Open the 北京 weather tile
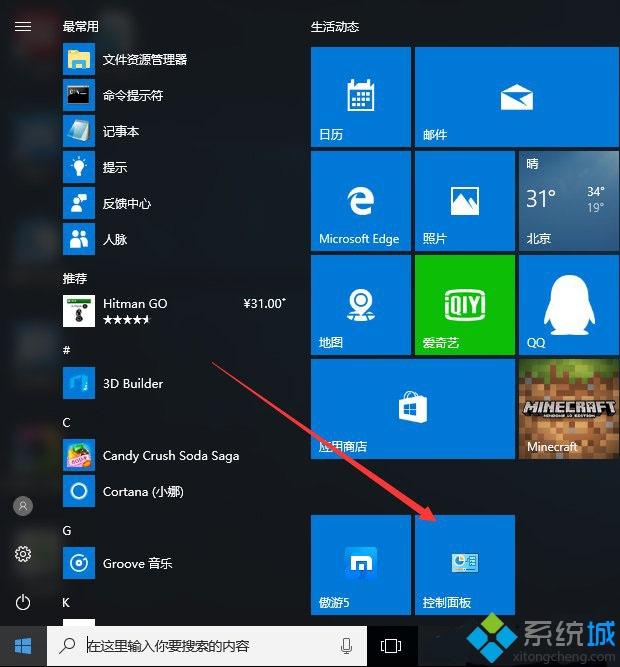Screen dimensions: 620x667 pos(569,201)
